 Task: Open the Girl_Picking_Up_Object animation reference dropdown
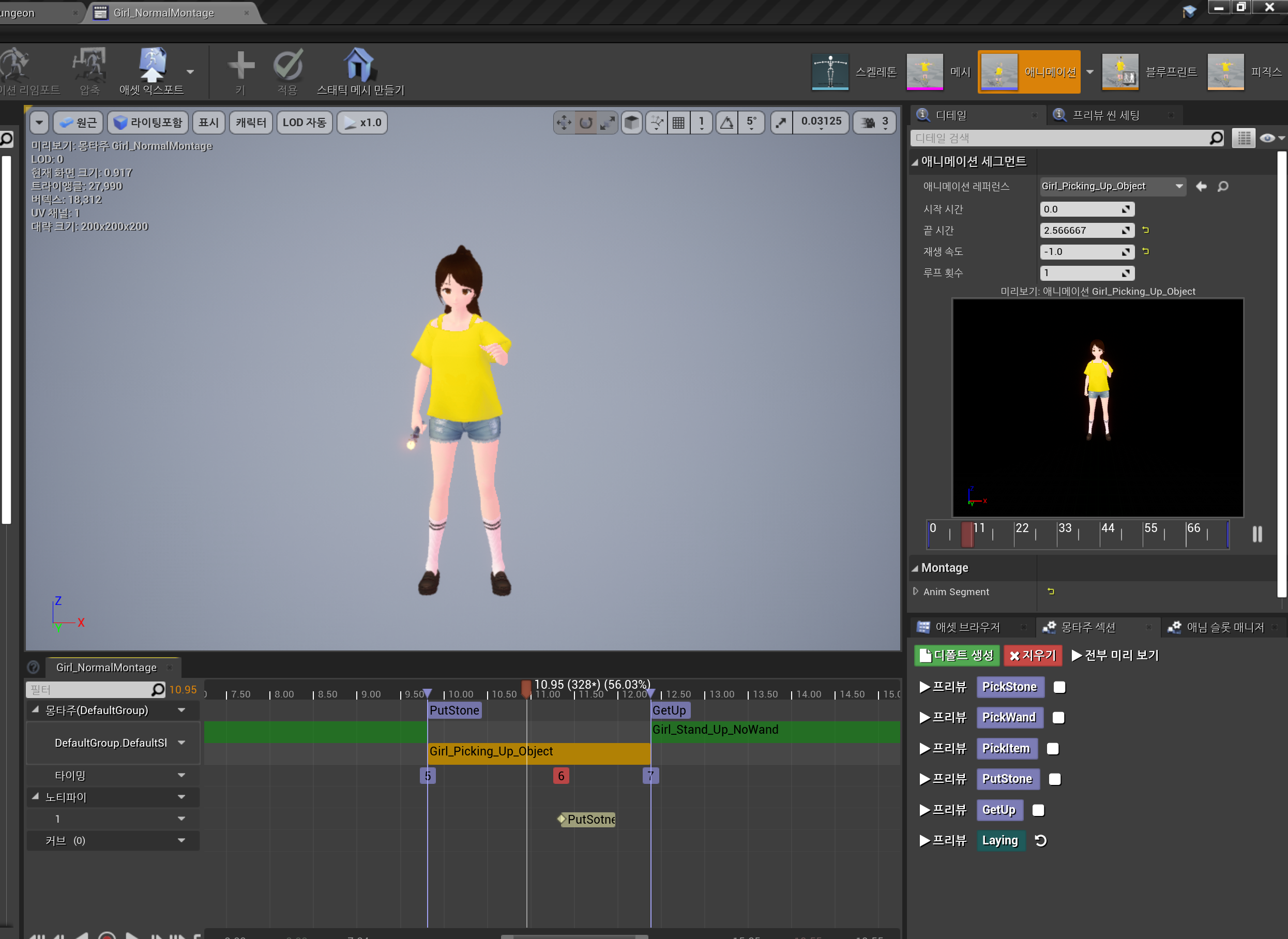[1180, 186]
